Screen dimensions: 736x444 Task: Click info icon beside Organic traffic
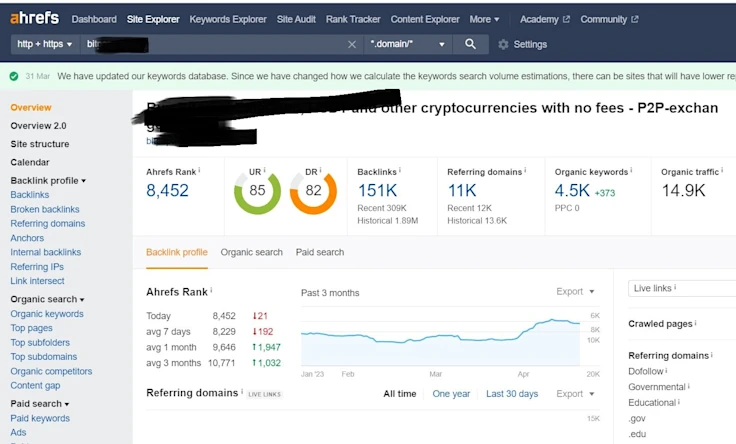[x=721, y=170]
